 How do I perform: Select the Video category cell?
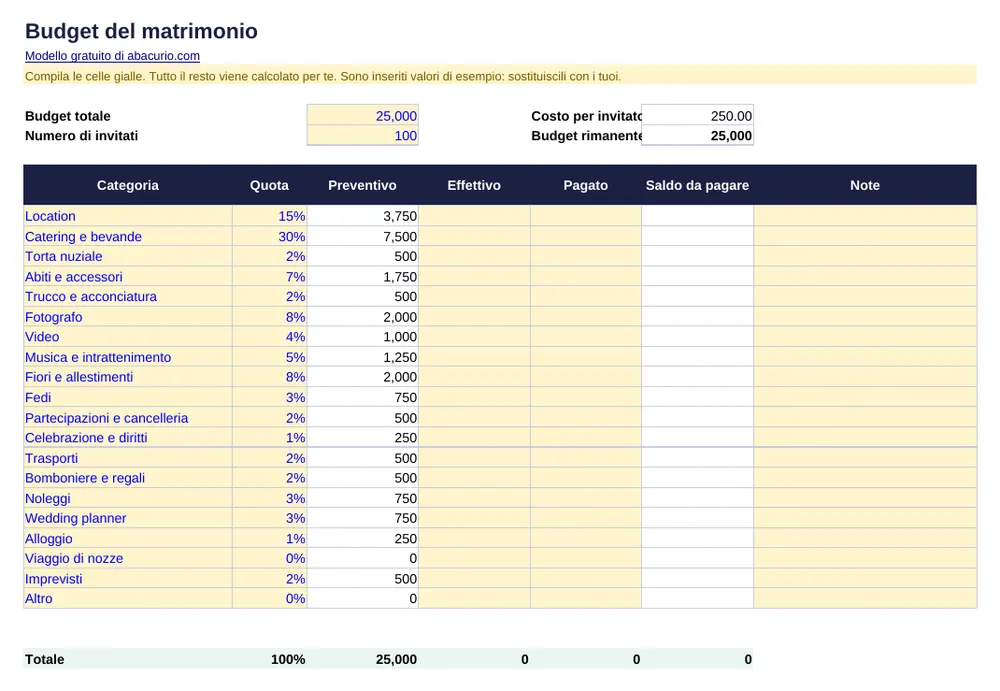[128, 336]
